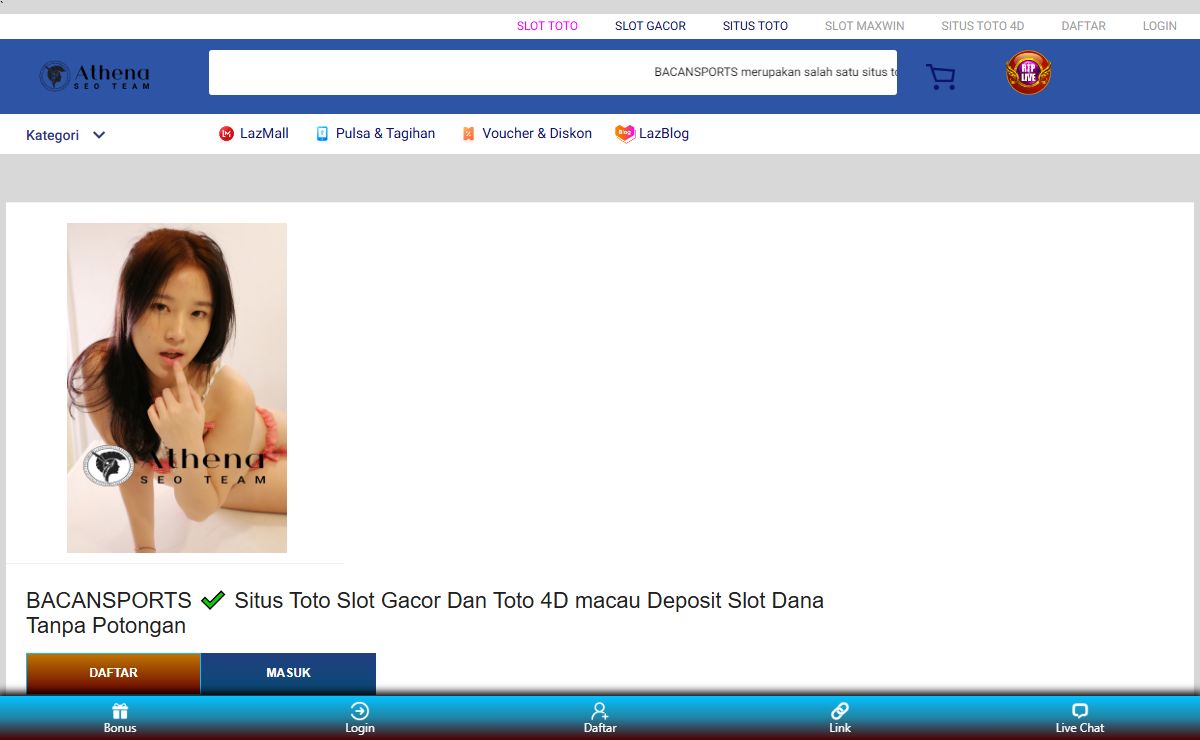
Task: Focus the search field in the header
Action: pos(553,72)
